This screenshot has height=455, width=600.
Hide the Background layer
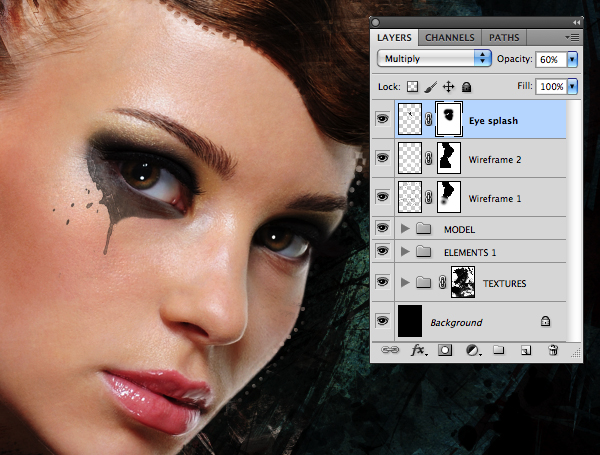[382, 321]
